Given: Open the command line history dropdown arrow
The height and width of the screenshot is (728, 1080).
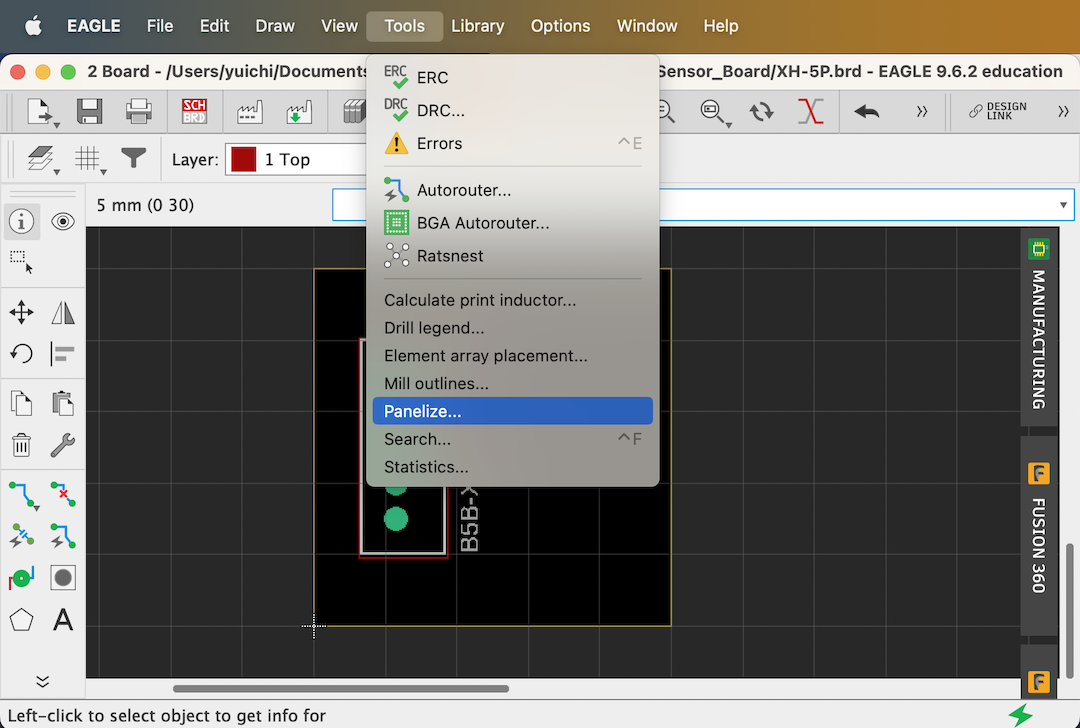Looking at the screenshot, I should click(x=1063, y=205).
